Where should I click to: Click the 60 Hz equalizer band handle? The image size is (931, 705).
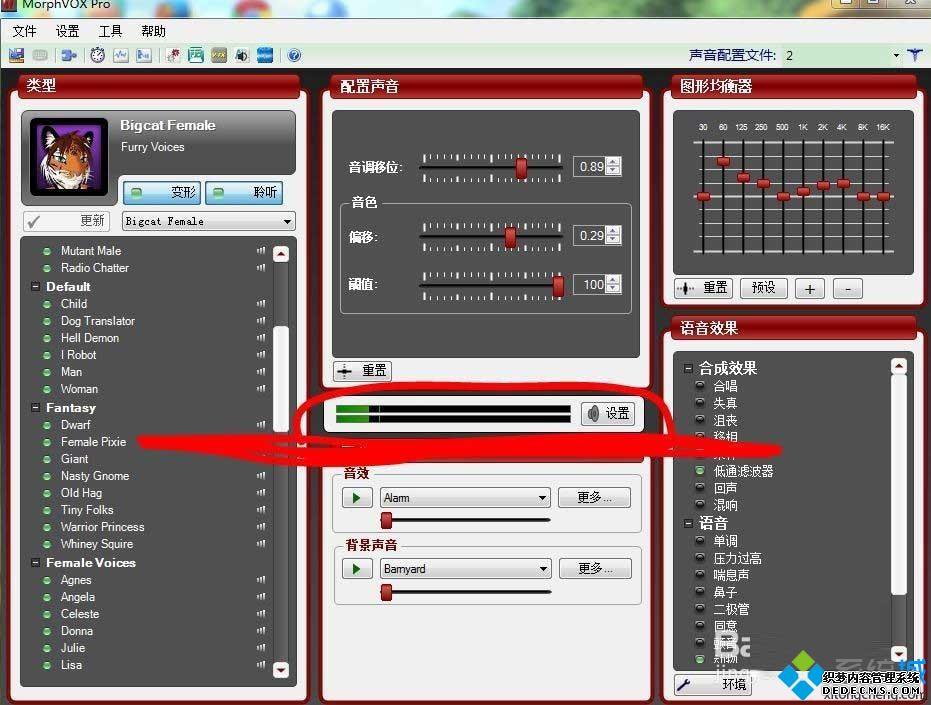coord(723,161)
